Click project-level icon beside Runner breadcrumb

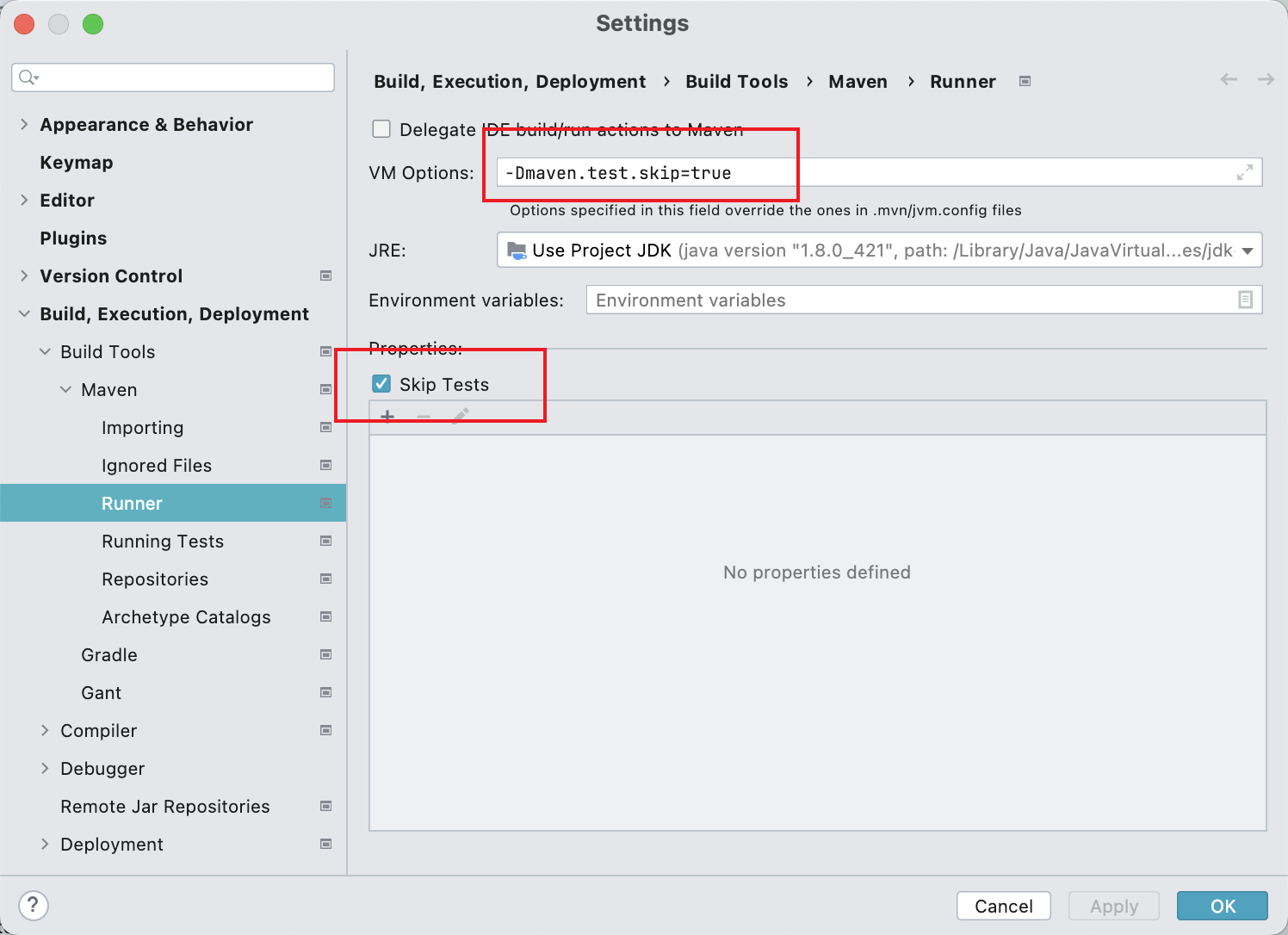(x=1025, y=82)
